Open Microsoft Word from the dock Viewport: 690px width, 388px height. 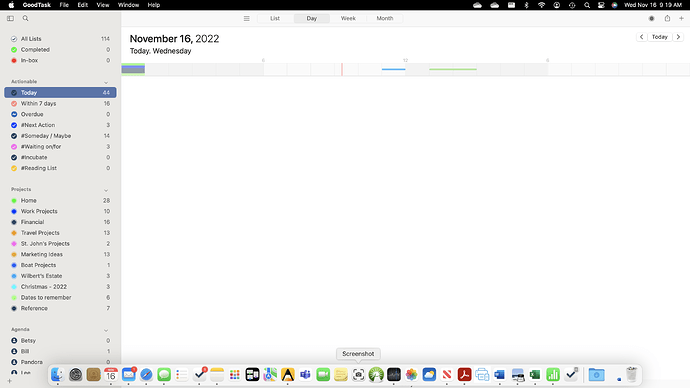(499, 375)
